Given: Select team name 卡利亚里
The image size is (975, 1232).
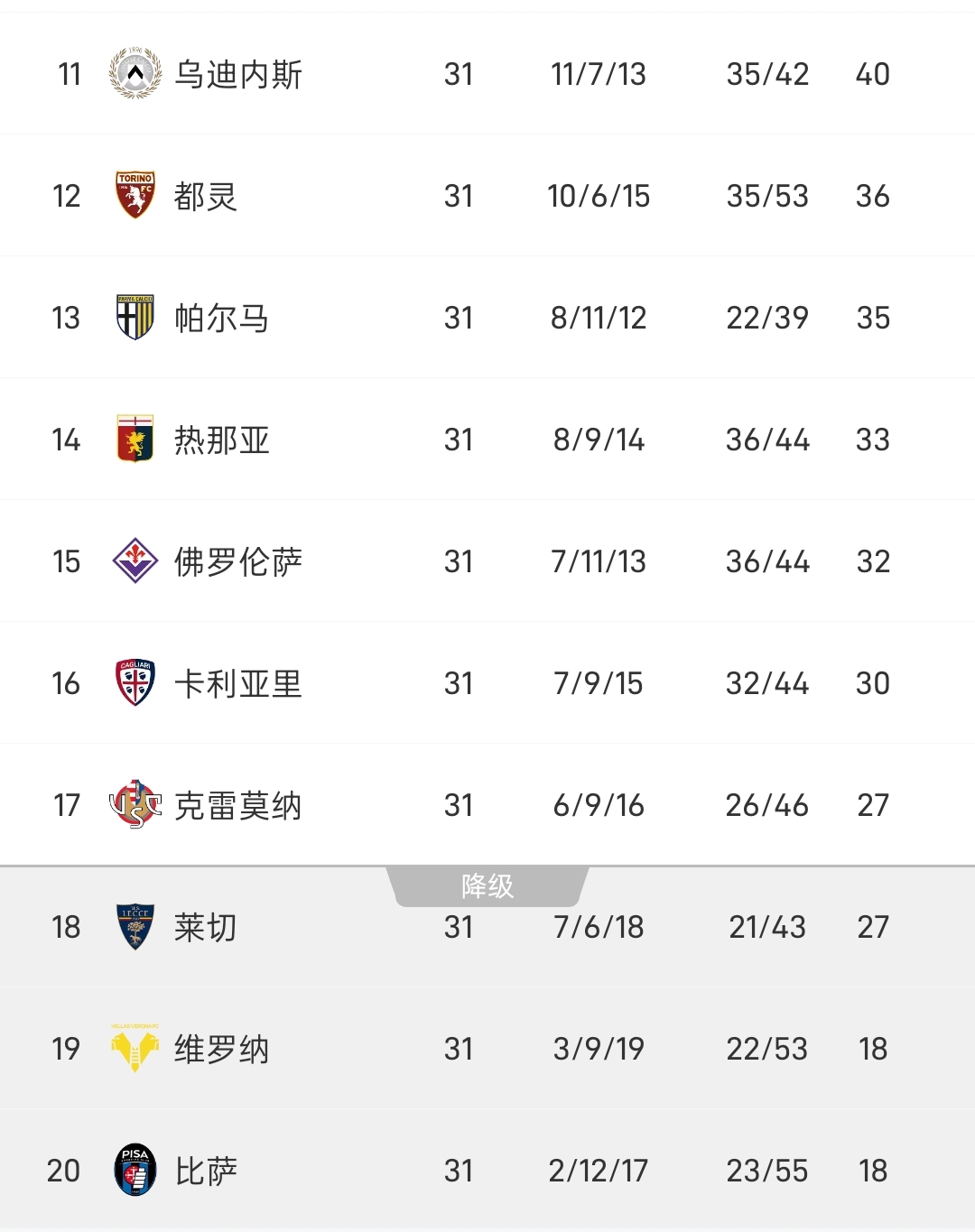Looking at the screenshot, I should tap(238, 683).
